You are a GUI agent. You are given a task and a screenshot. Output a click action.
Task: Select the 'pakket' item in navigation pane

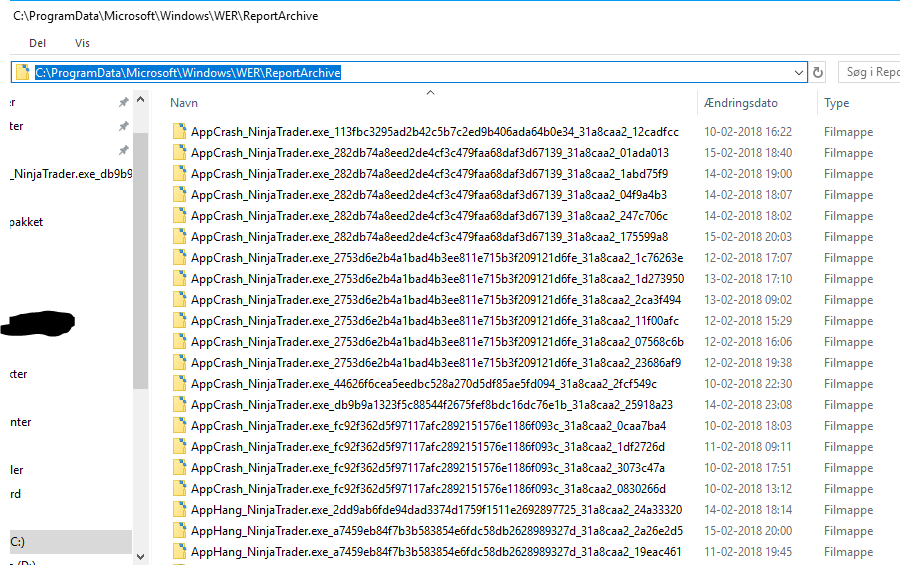pos(26,222)
